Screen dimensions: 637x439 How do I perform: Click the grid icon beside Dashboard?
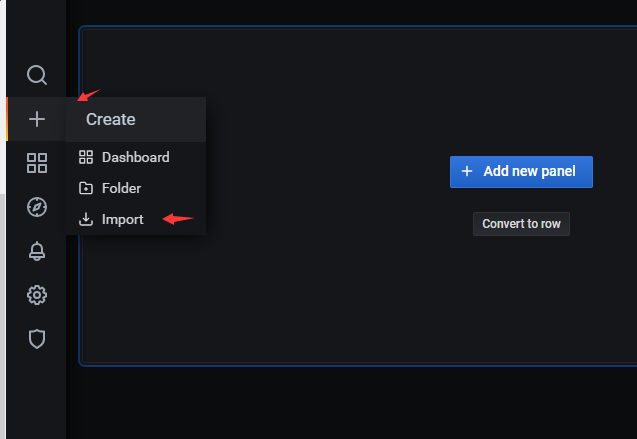coord(86,157)
